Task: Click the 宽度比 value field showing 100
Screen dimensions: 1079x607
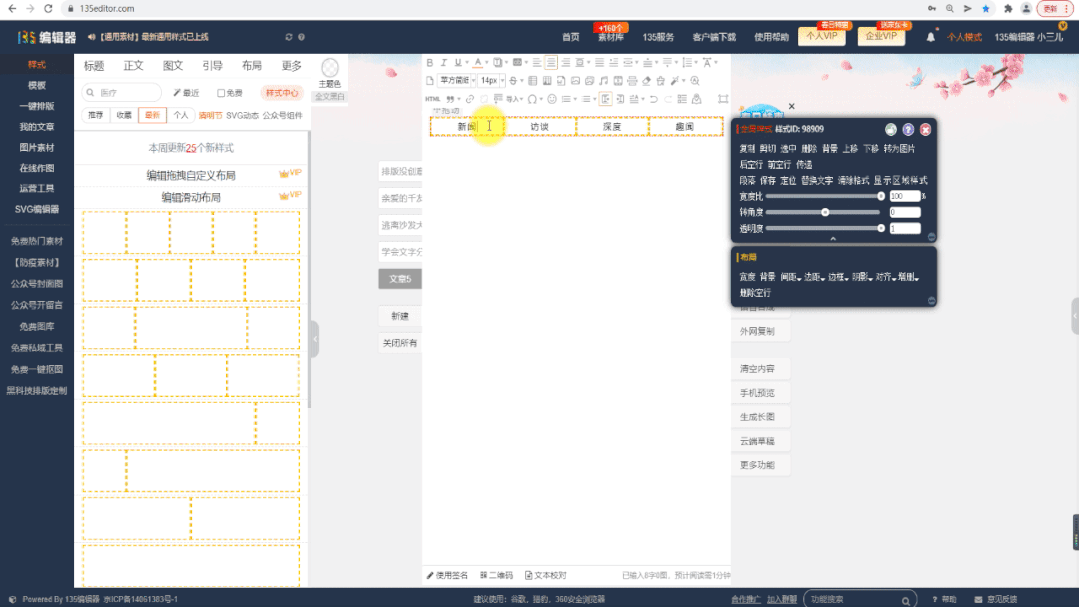Action: coord(904,196)
